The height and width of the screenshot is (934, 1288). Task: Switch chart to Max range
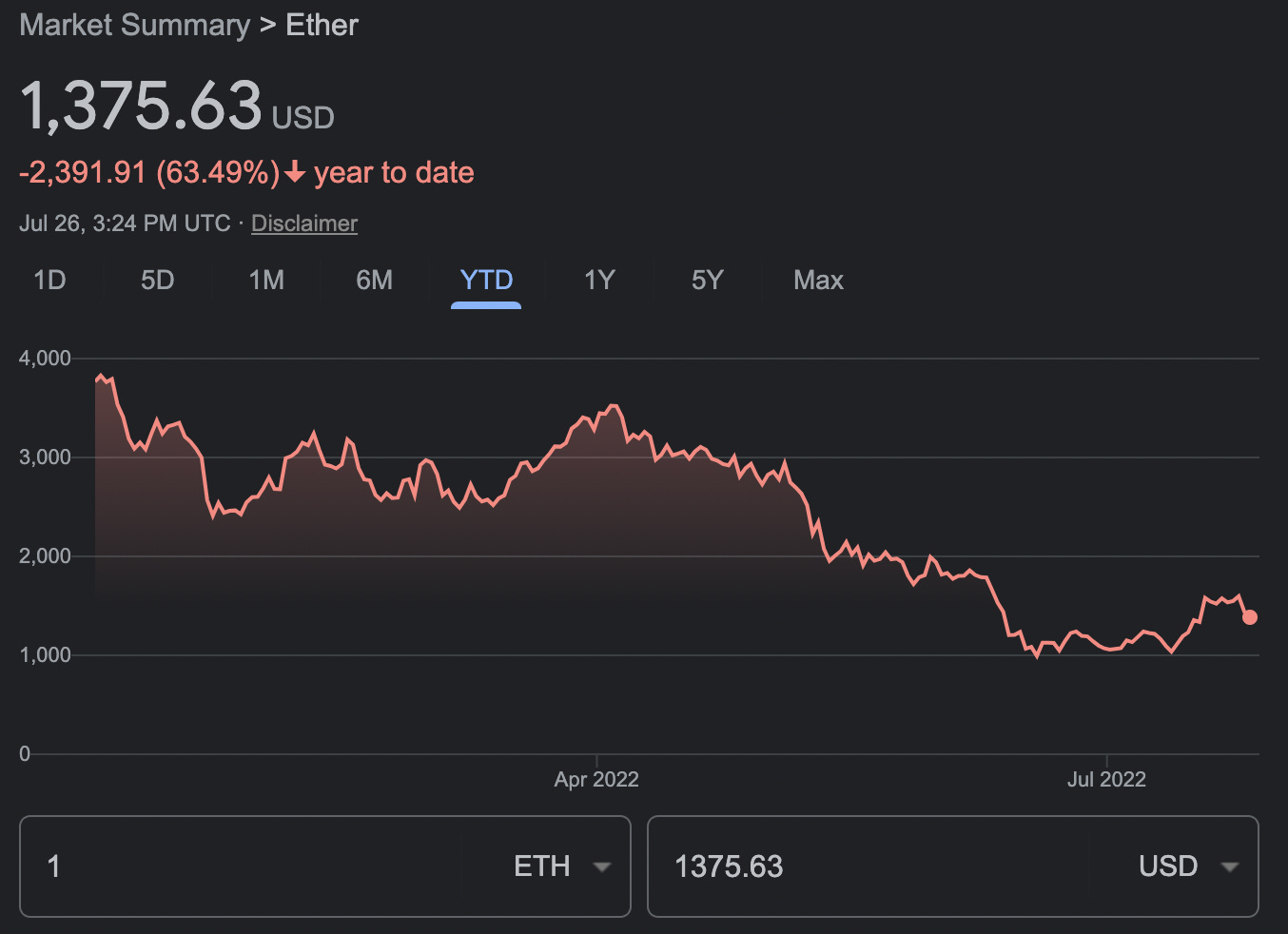pos(818,280)
